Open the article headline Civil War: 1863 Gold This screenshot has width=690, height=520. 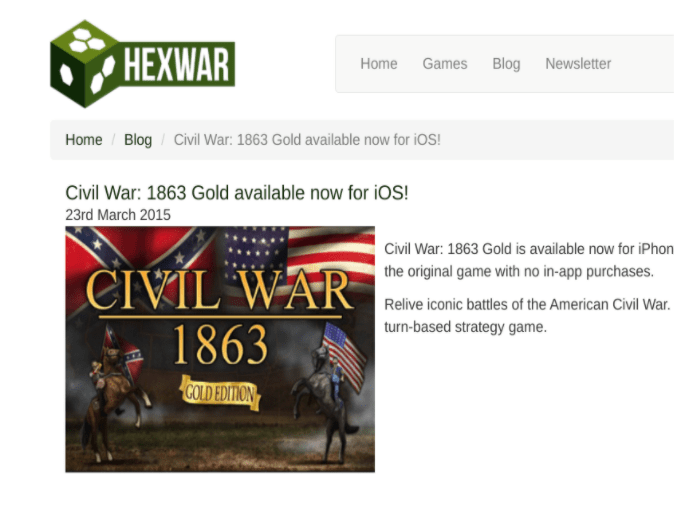237,193
